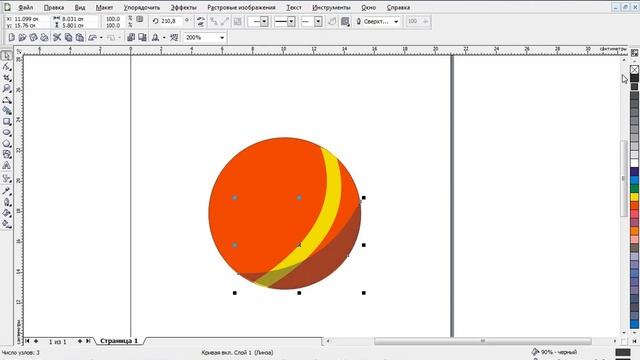The width and height of the screenshot is (640, 360).
Task: Click the Export icon
Action: pyautogui.click(x=142, y=38)
